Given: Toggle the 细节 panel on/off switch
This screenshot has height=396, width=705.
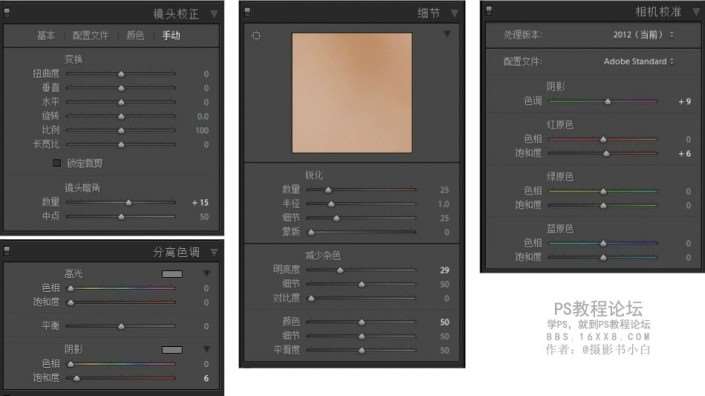Looking at the screenshot, I should click(247, 12).
